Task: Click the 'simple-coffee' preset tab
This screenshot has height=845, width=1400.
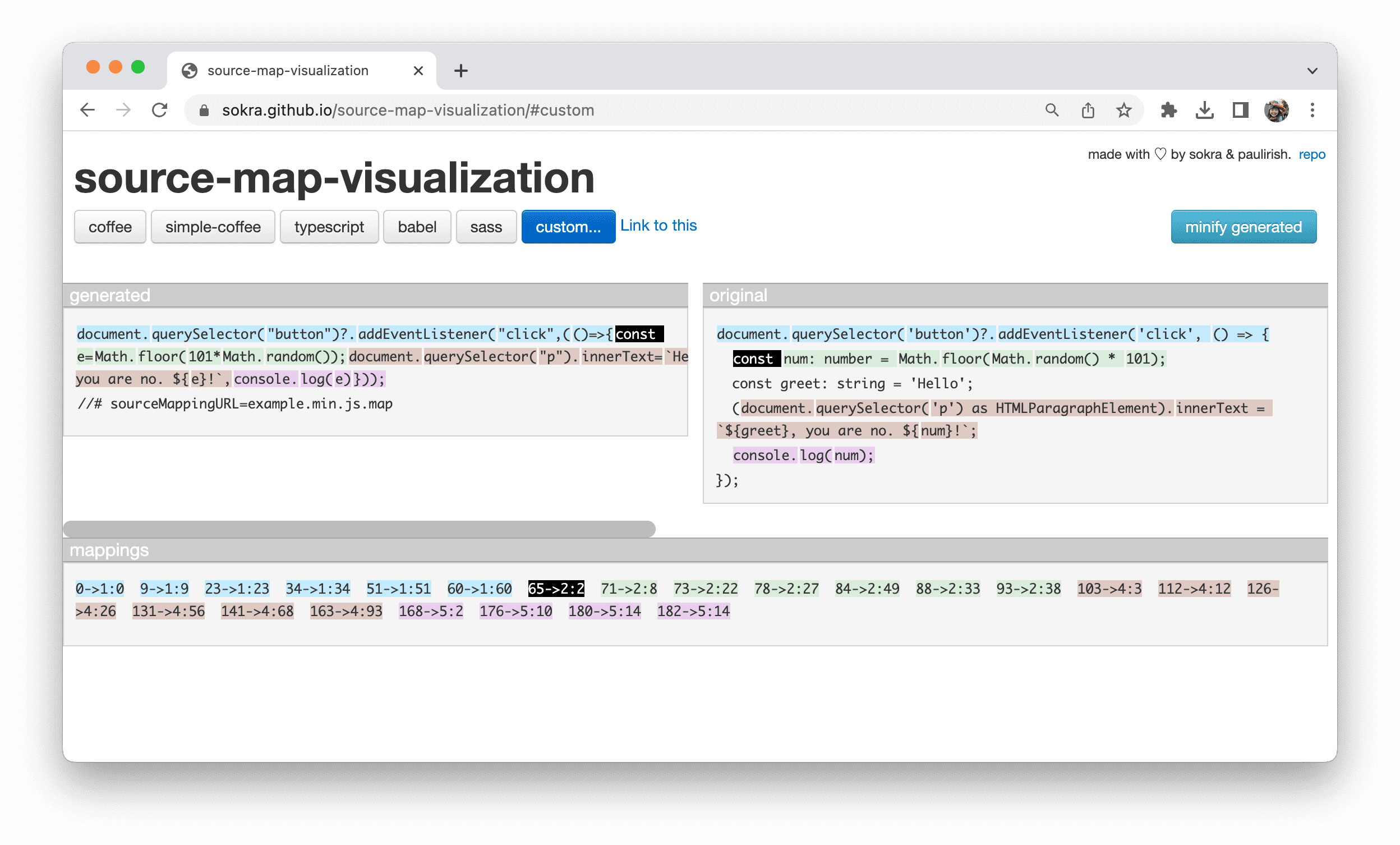Action: pos(213,226)
